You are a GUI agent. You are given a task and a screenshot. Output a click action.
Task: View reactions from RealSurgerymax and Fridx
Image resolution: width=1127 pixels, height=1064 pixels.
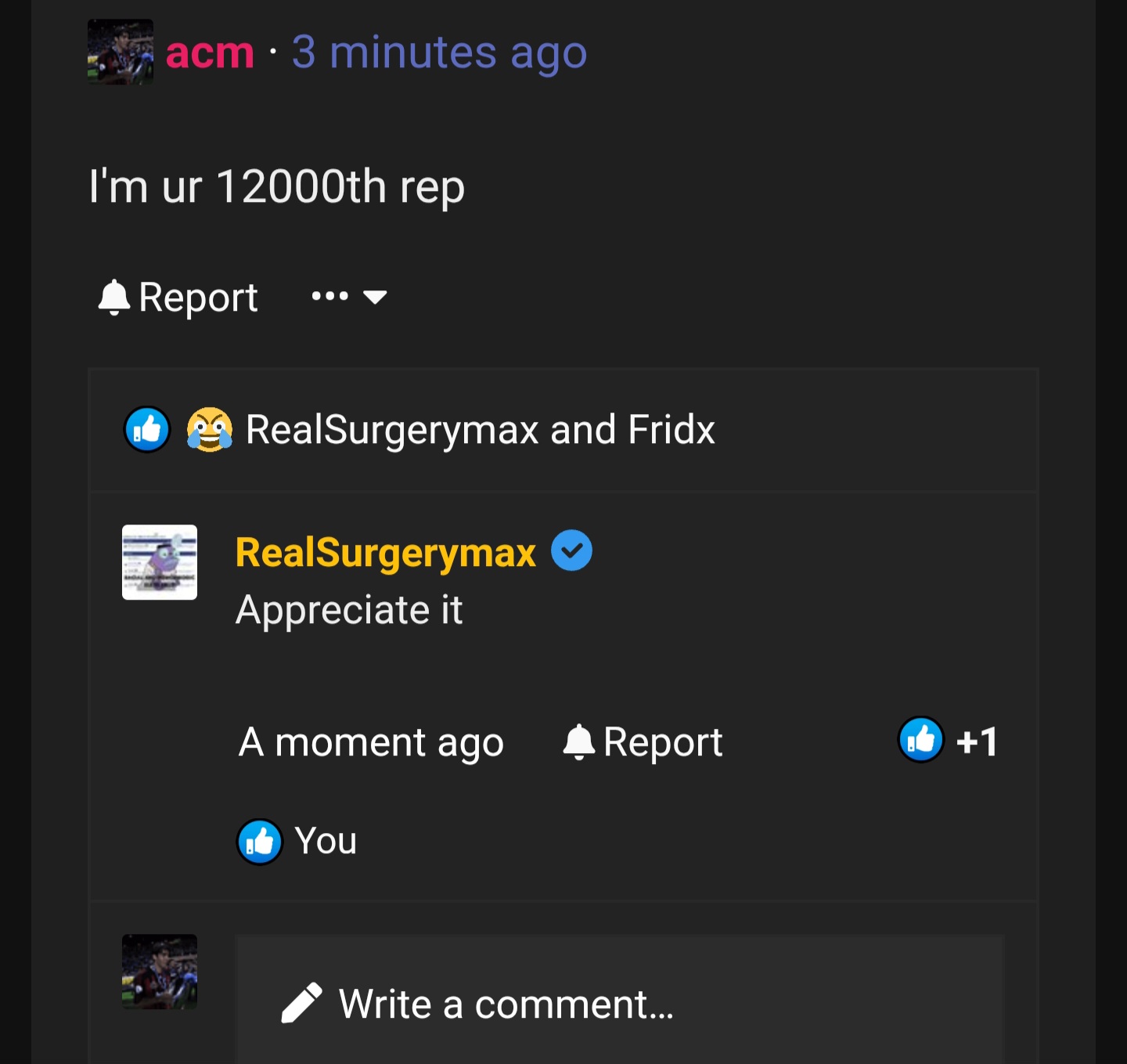coord(480,430)
